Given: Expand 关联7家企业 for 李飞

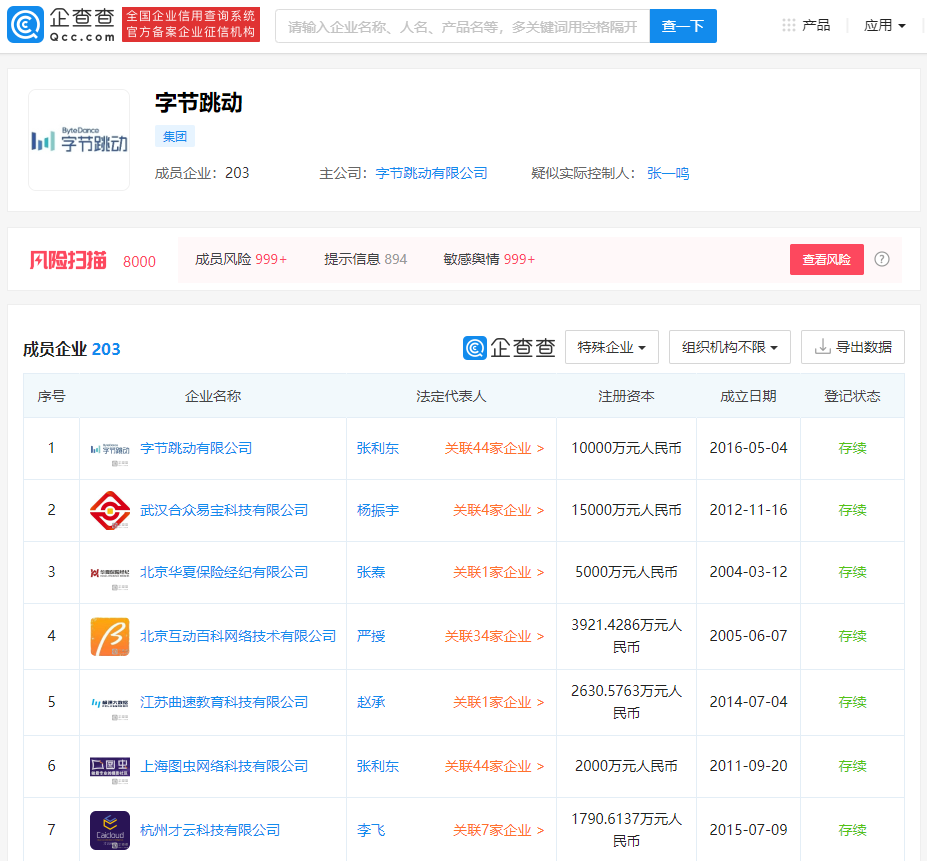Looking at the screenshot, I should pos(498,830).
